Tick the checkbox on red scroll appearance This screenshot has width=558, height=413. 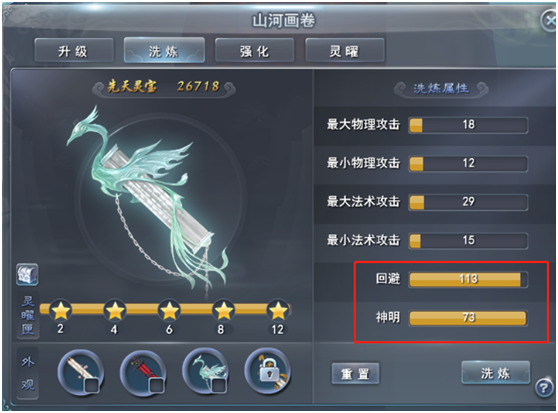coord(156,385)
